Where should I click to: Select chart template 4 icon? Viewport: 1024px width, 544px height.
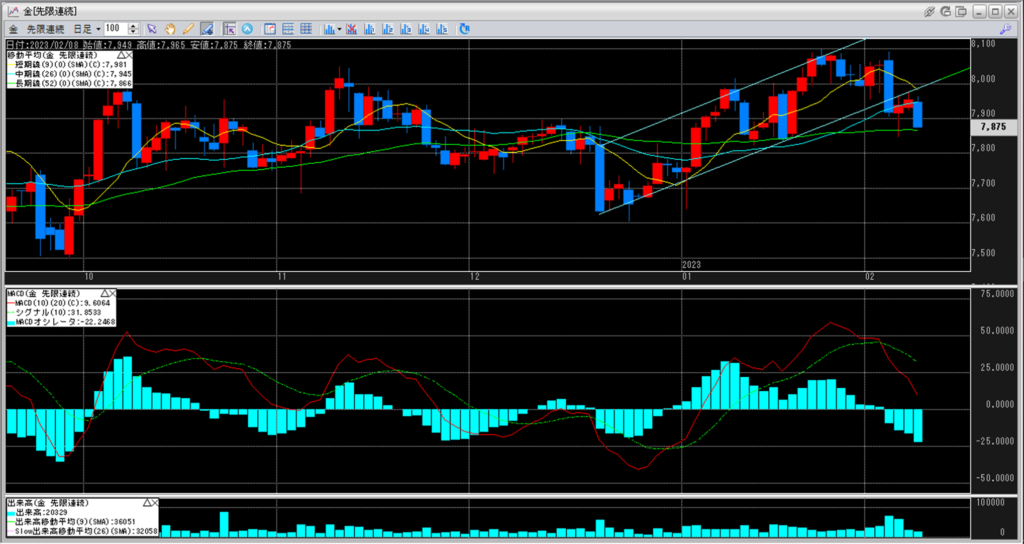click(424, 29)
